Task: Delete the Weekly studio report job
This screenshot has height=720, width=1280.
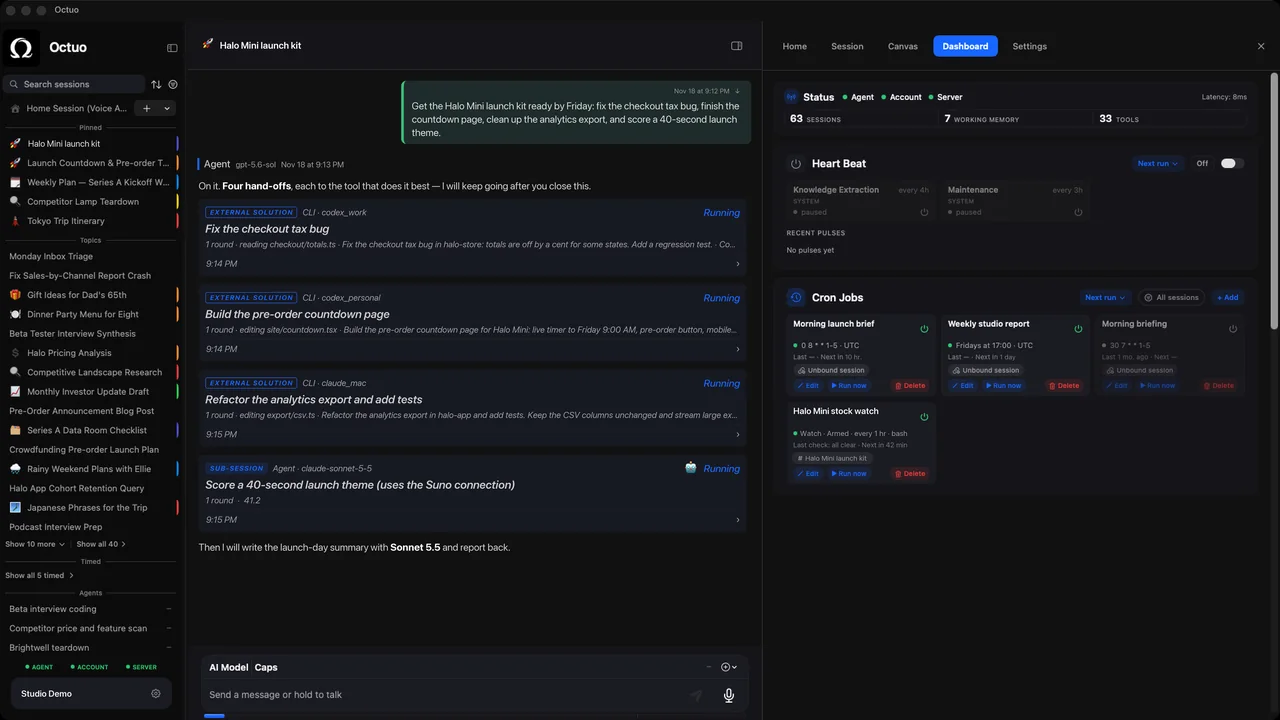Action: tap(1064, 385)
